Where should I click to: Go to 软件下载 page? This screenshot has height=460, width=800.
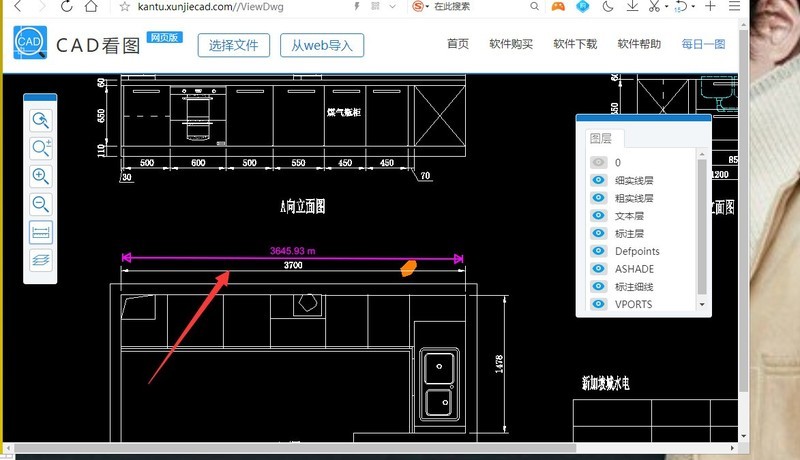[x=575, y=44]
